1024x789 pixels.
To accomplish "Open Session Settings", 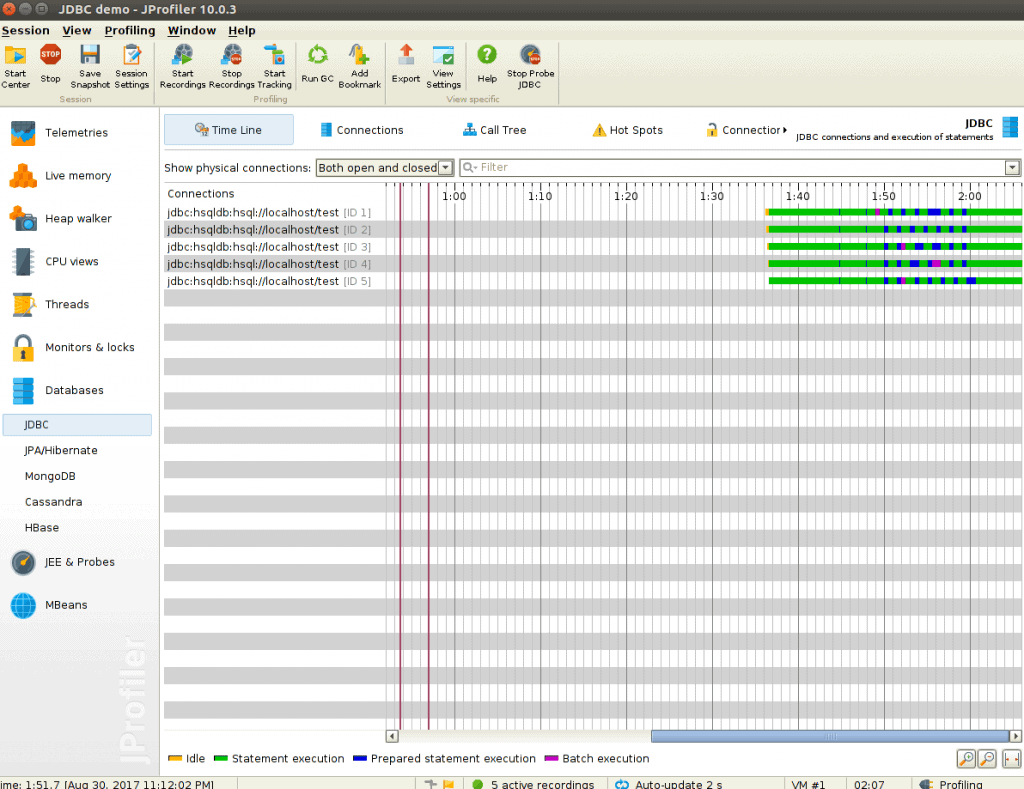I will 132,67.
